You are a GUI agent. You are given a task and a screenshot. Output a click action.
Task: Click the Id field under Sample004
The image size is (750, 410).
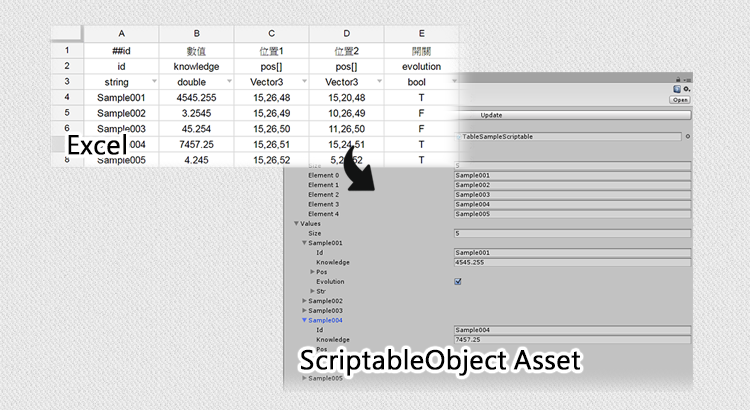point(573,330)
